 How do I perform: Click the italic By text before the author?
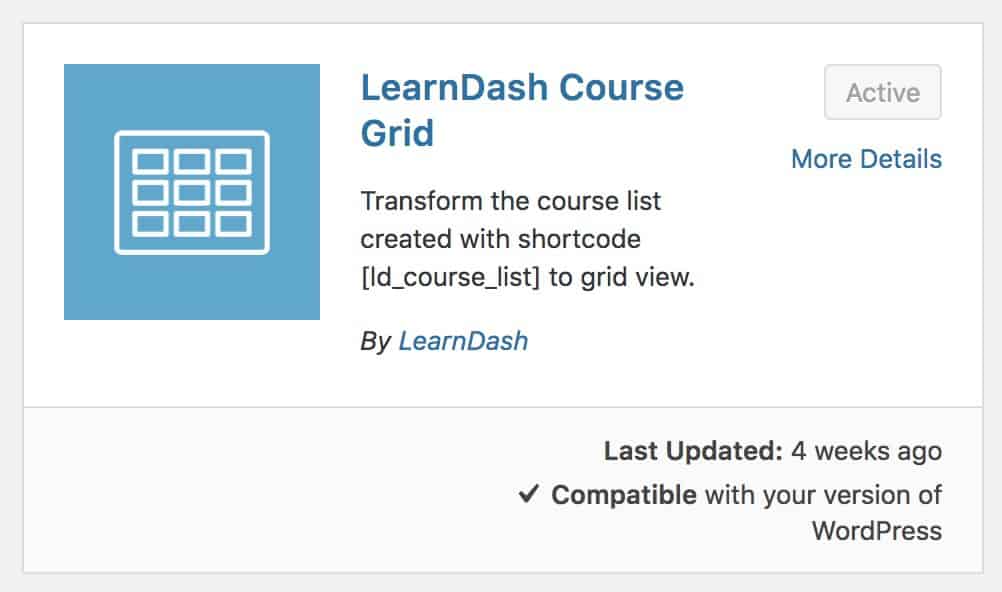point(376,341)
